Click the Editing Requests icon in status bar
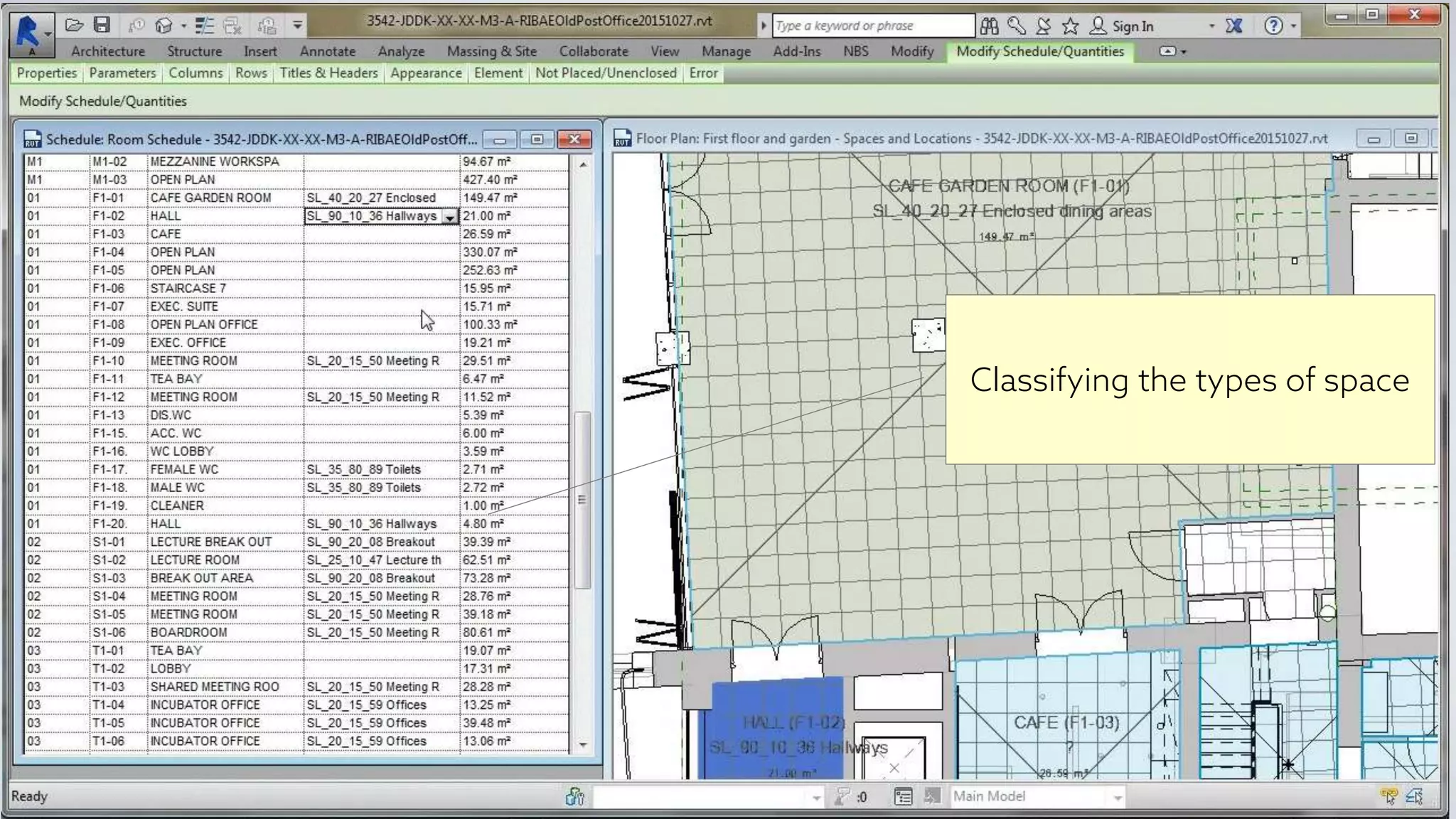 [x=842, y=797]
